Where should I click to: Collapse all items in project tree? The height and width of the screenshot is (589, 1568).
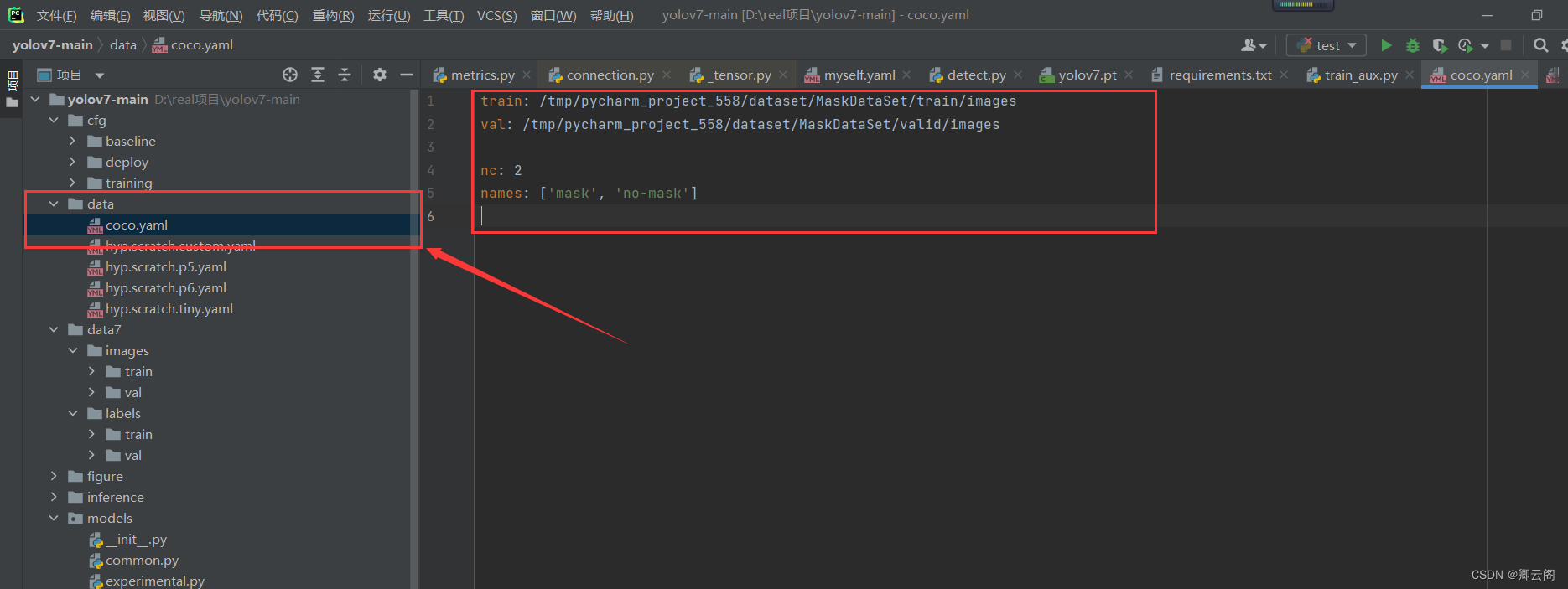pyautogui.click(x=345, y=75)
